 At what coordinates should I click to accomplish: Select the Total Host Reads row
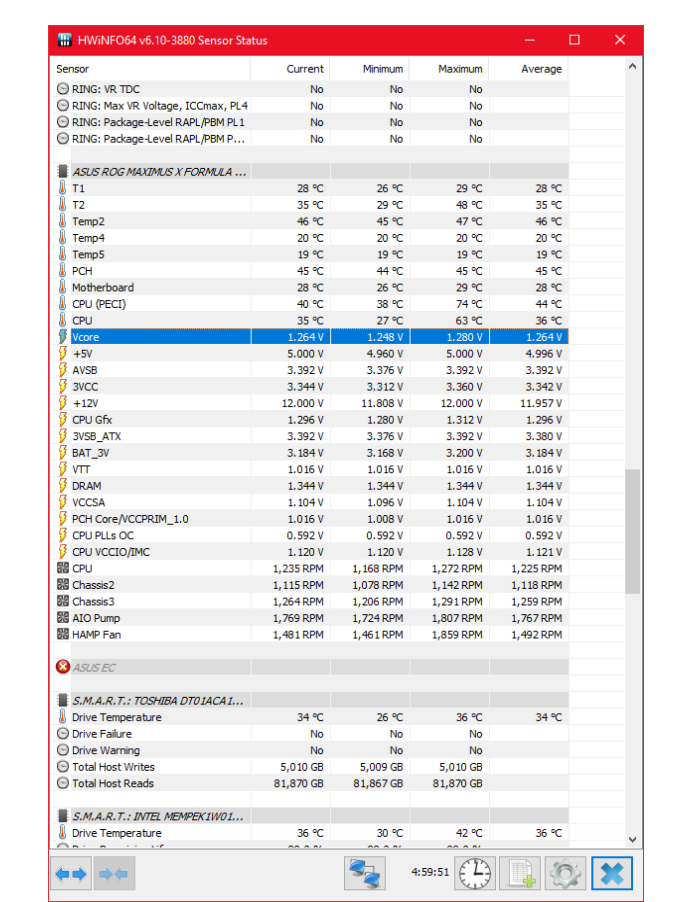pyautogui.click(x=309, y=783)
